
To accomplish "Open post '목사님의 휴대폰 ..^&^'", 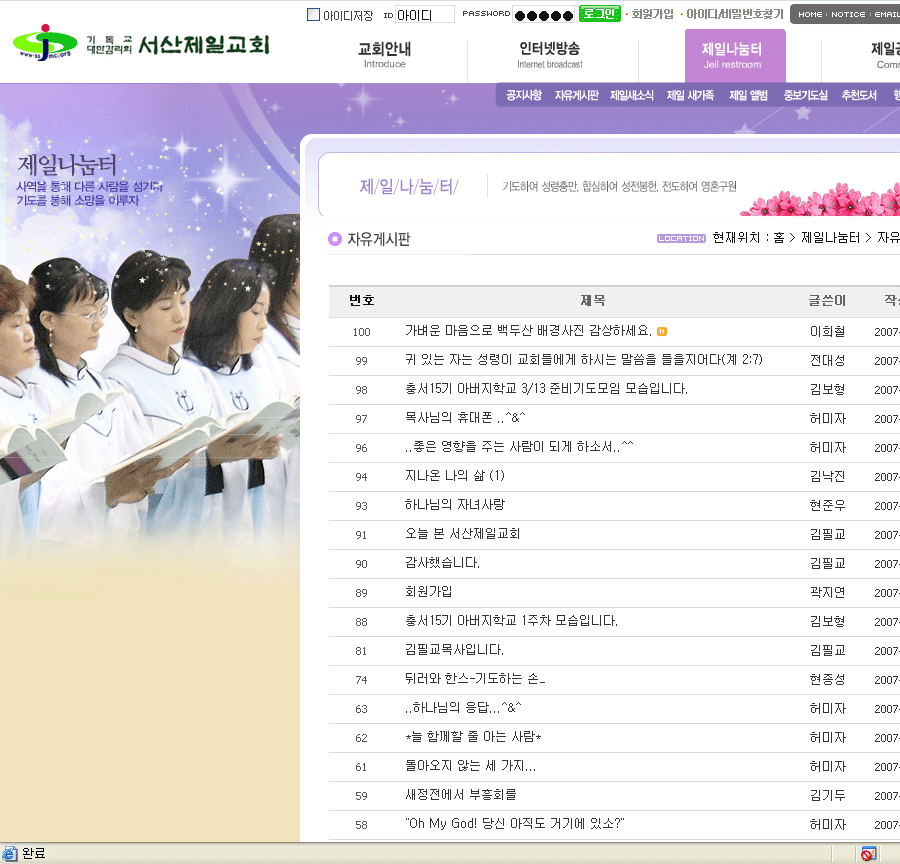I will pyautogui.click(x=465, y=418).
